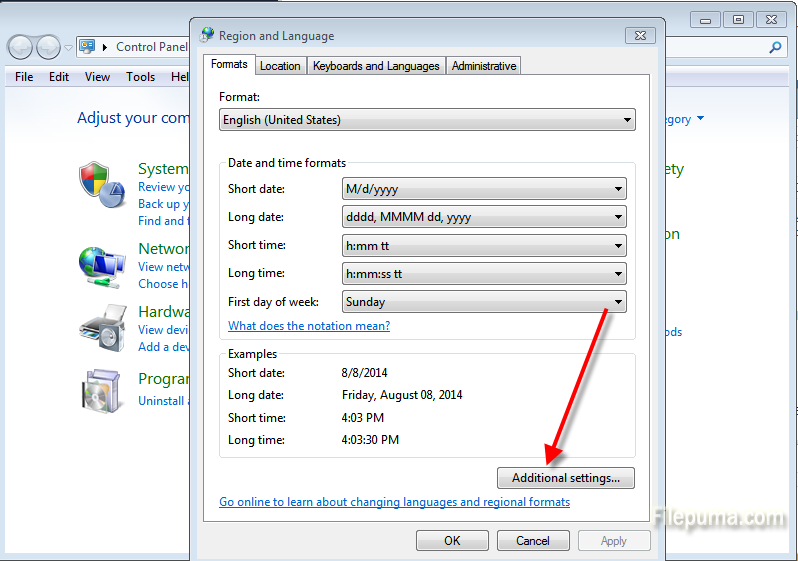
Task: Expand the Short time format dropdown
Action: tap(484, 245)
